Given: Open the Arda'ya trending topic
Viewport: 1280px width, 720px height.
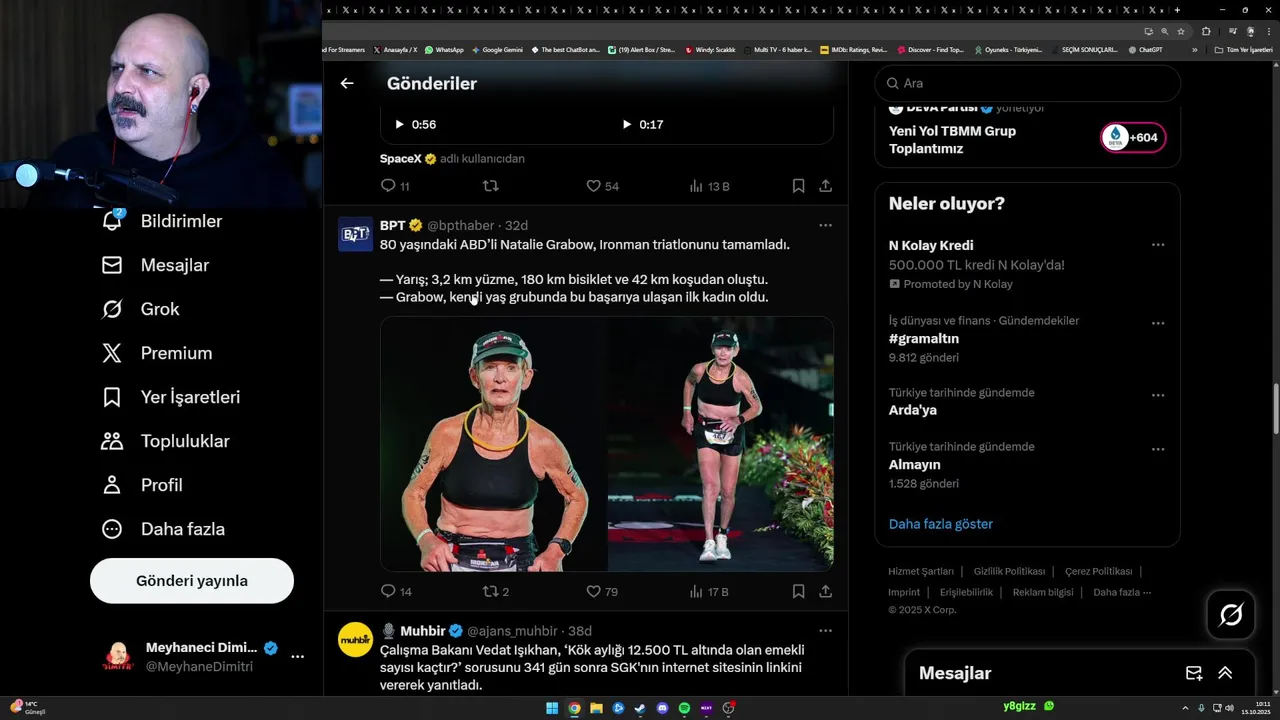Looking at the screenshot, I should pos(912,410).
